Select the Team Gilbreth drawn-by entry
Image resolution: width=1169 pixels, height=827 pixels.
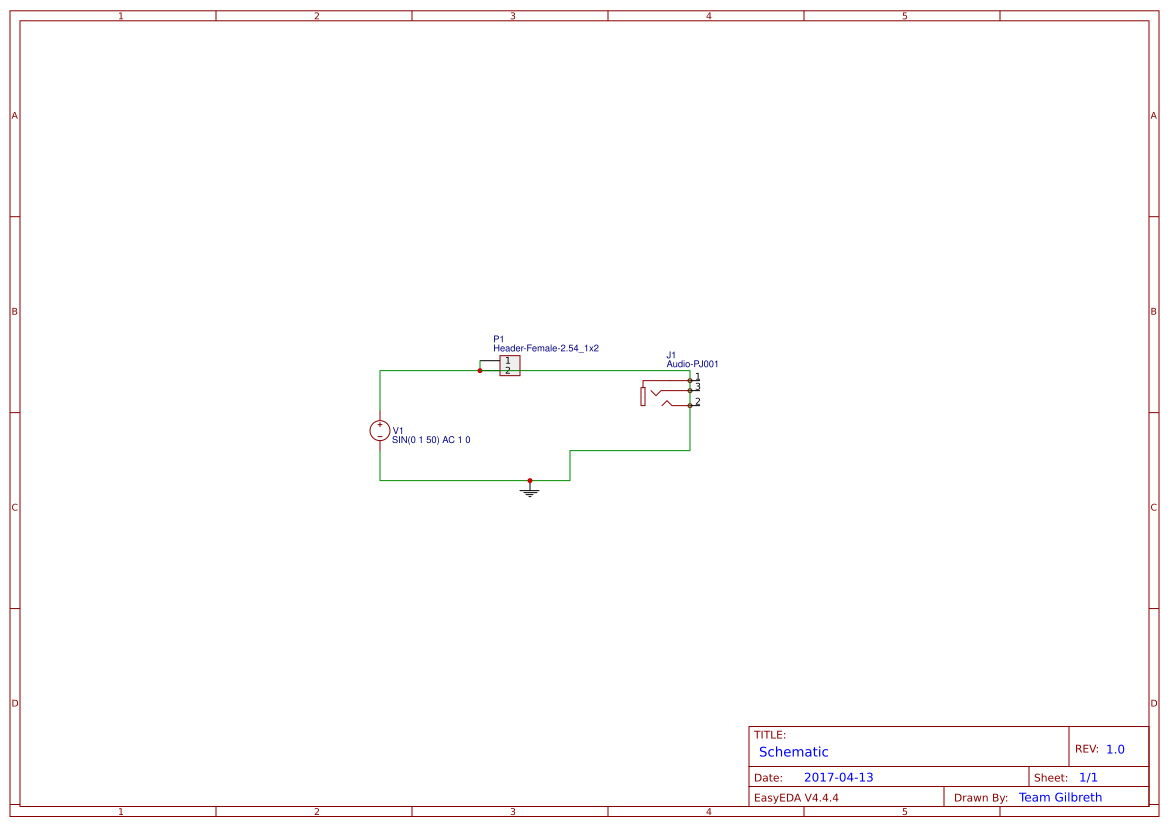coord(1060,797)
